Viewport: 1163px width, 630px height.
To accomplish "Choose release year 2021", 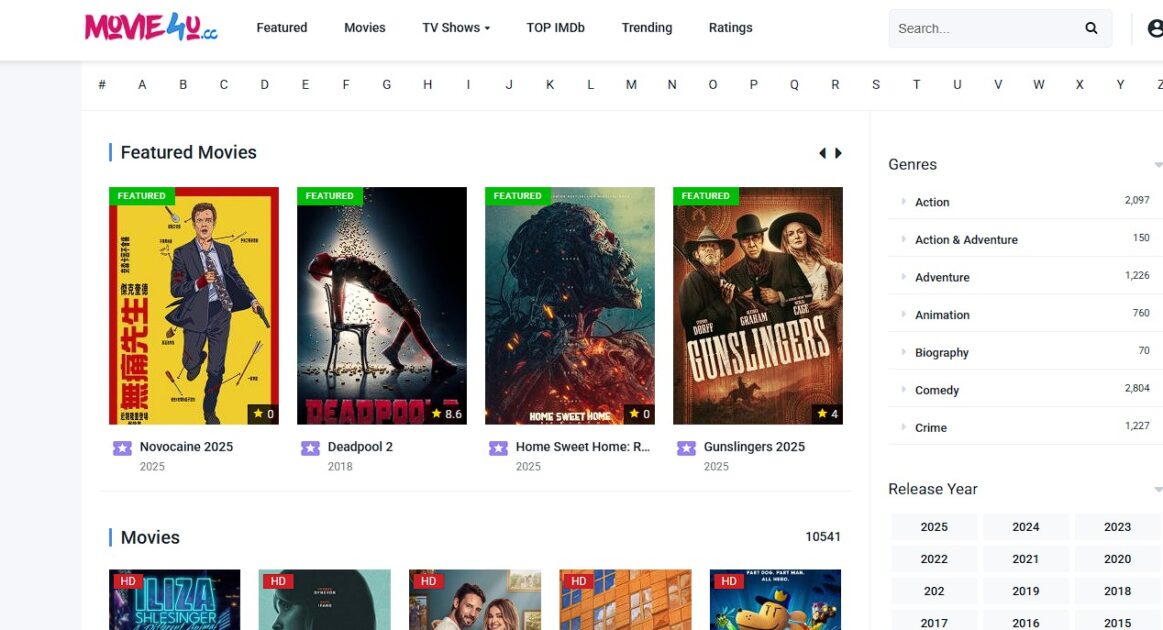I will click(x=1026, y=559).
